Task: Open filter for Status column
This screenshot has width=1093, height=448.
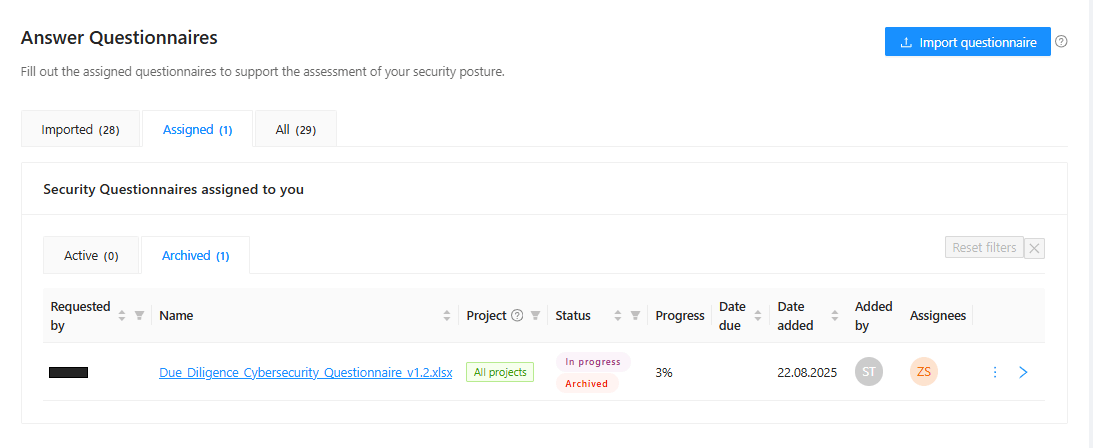Action: [635, 316]
